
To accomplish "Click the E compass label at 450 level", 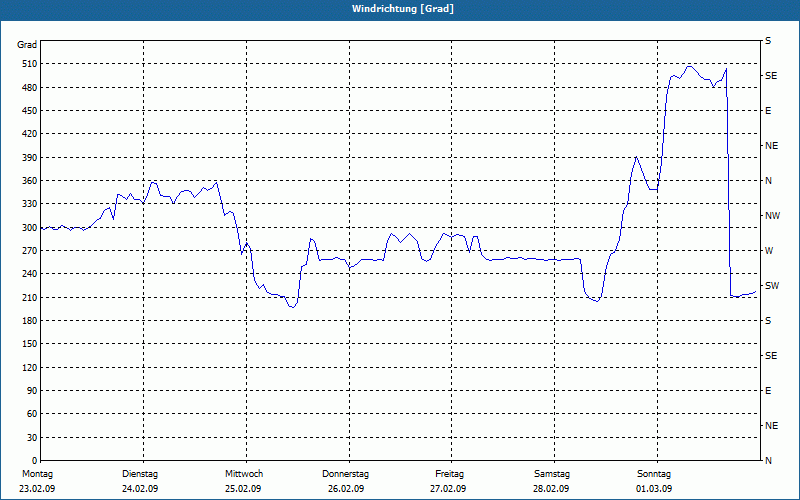I will point(768,111).
